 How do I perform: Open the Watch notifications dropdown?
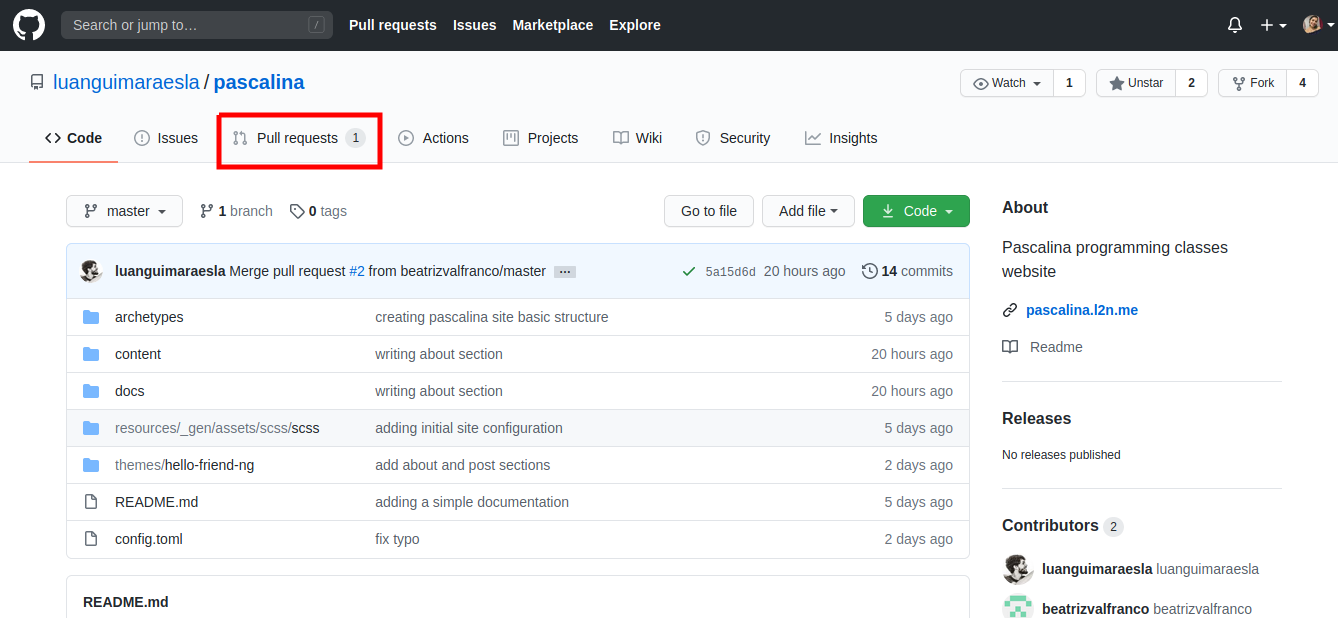point(1007,83)
